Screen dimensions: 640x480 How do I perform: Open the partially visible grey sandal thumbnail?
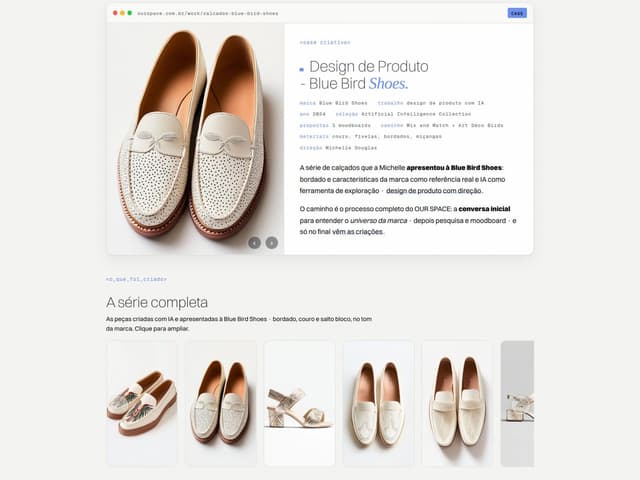pyautogui.click(x=518, y=403)
